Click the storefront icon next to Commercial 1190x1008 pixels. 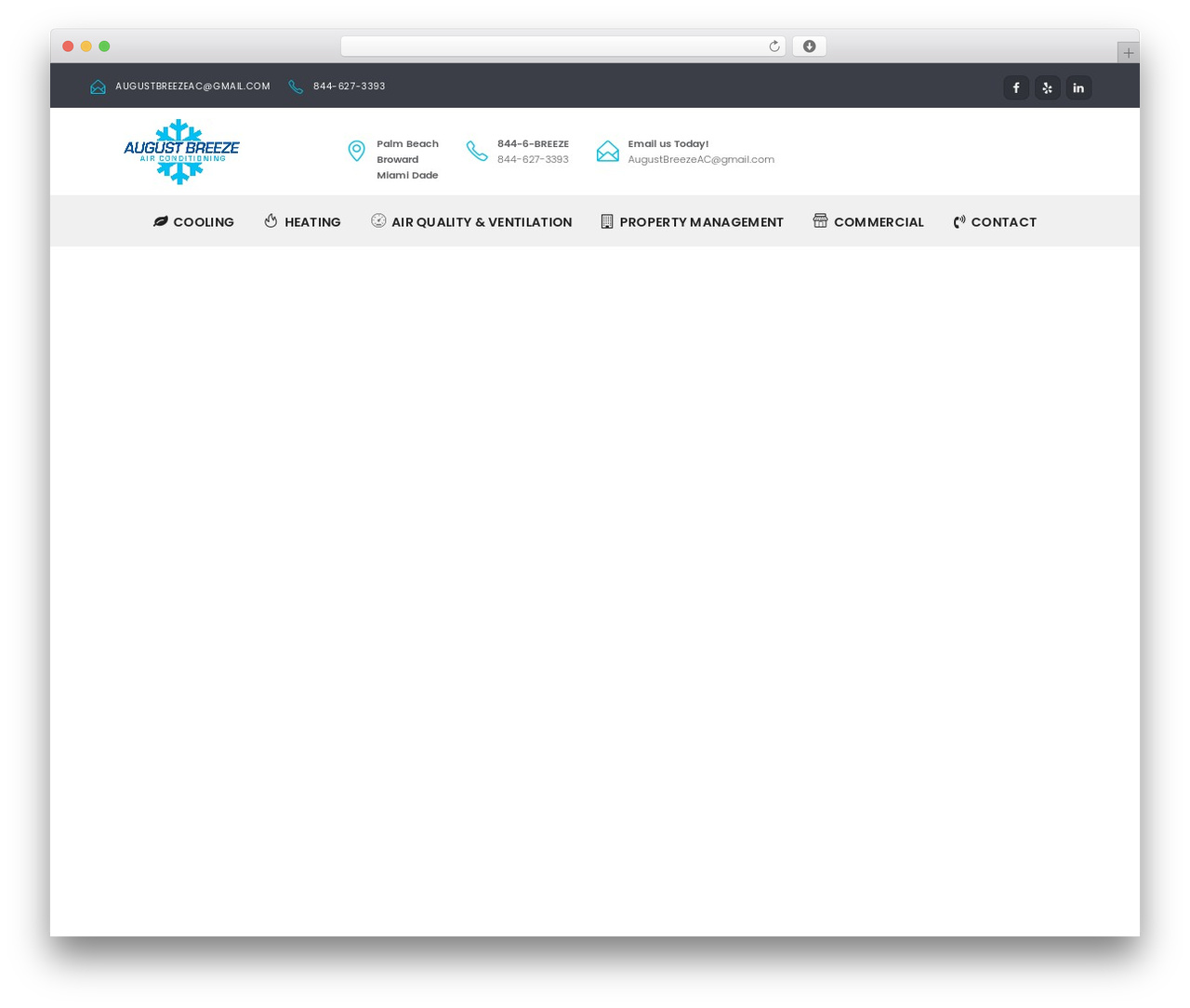click(820, 220)
